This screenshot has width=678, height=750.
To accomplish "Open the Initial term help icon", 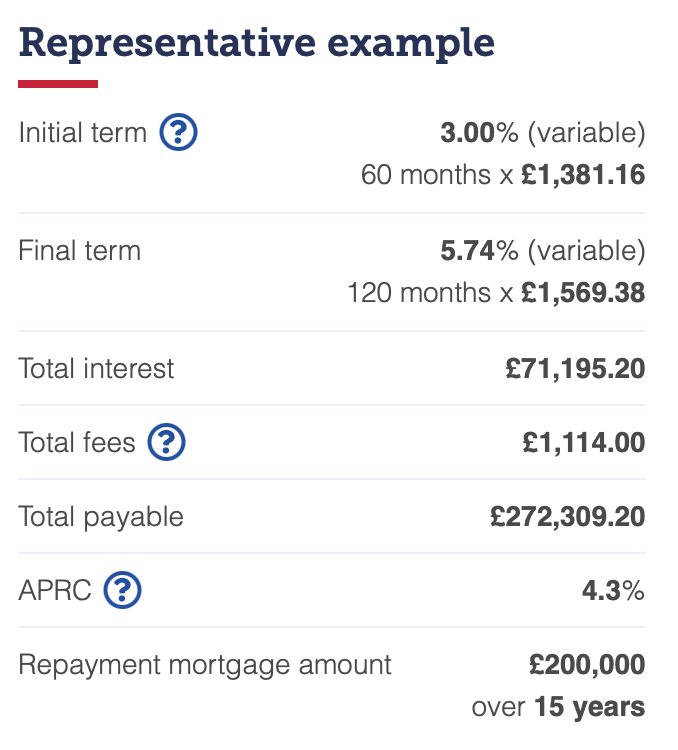I will point(178,132).
